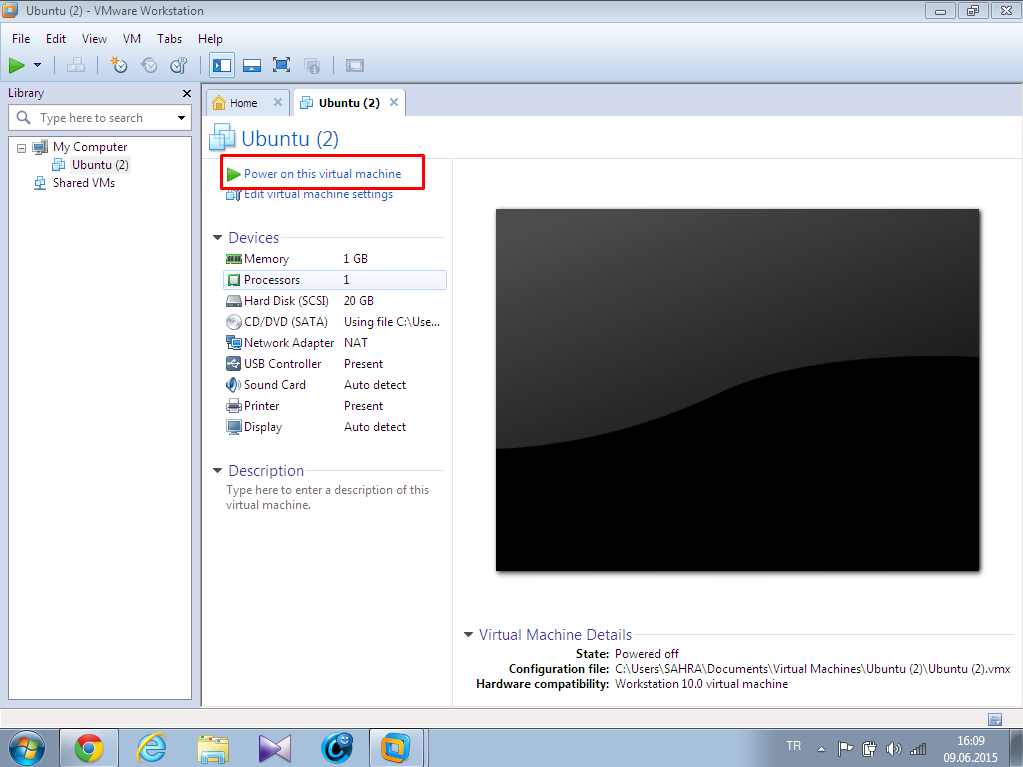
Task: Click the 1 GB memory value
Action: pyautogui.click(x=356, y=259)
